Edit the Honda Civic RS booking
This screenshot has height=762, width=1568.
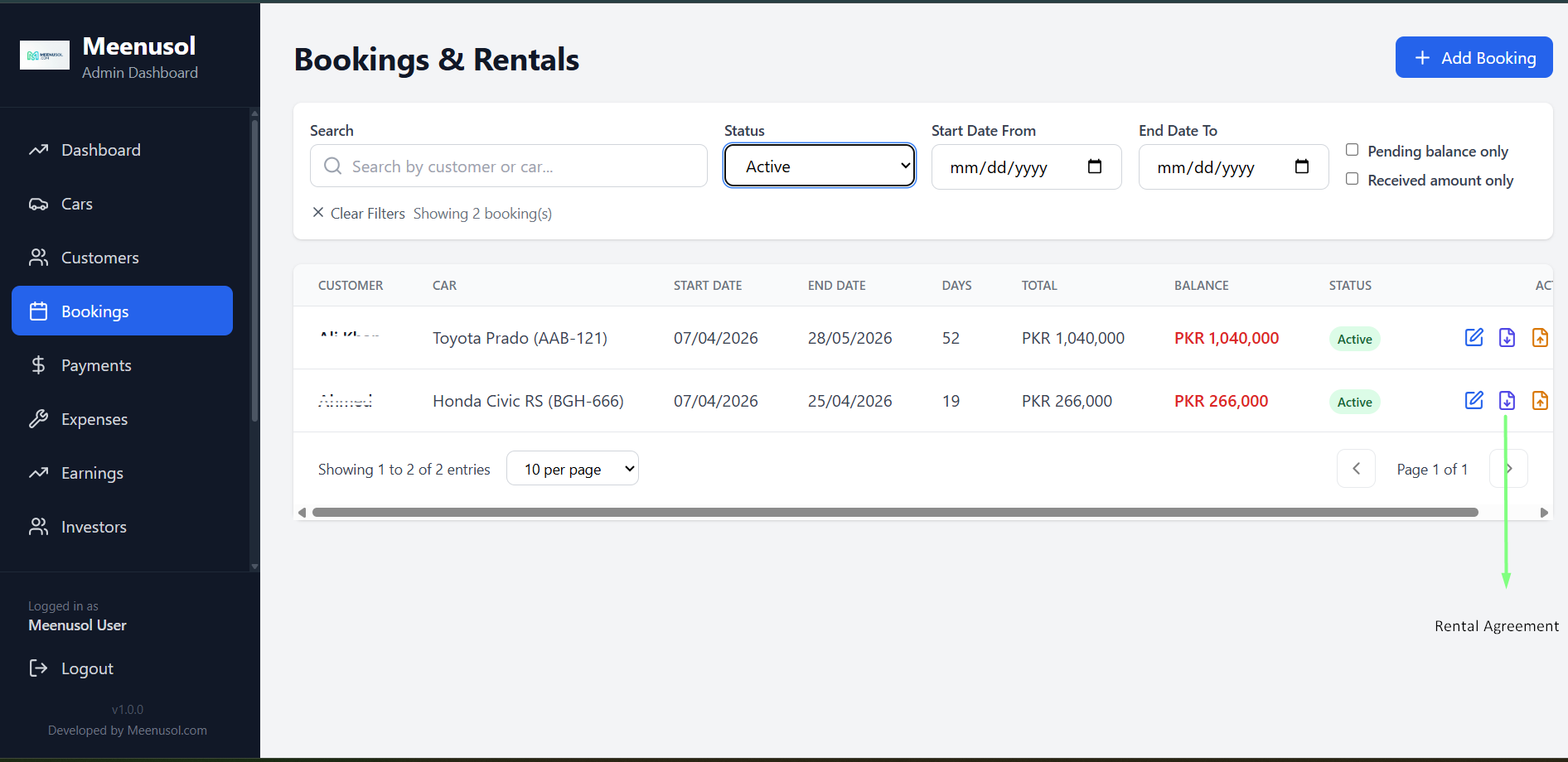(x=1474, y=400)
